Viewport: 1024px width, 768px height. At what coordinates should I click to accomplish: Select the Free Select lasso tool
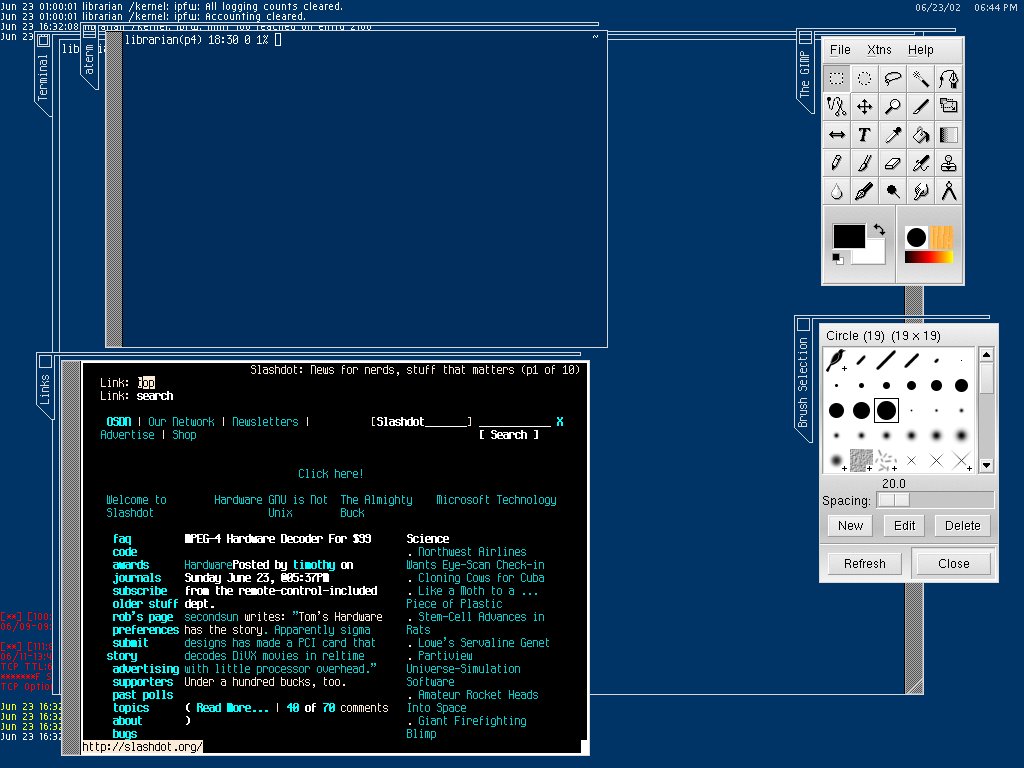(893, 79)
